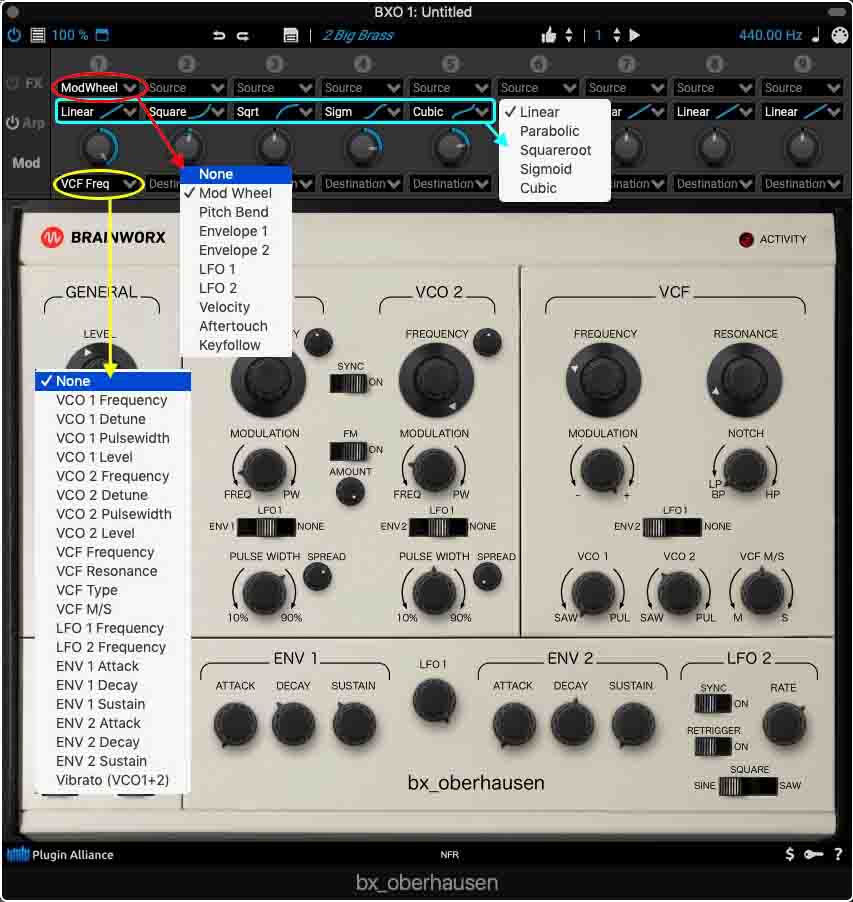The image size is (853, 902).
Task: Click the redo arrow icon
Action: tap(243, 35)
